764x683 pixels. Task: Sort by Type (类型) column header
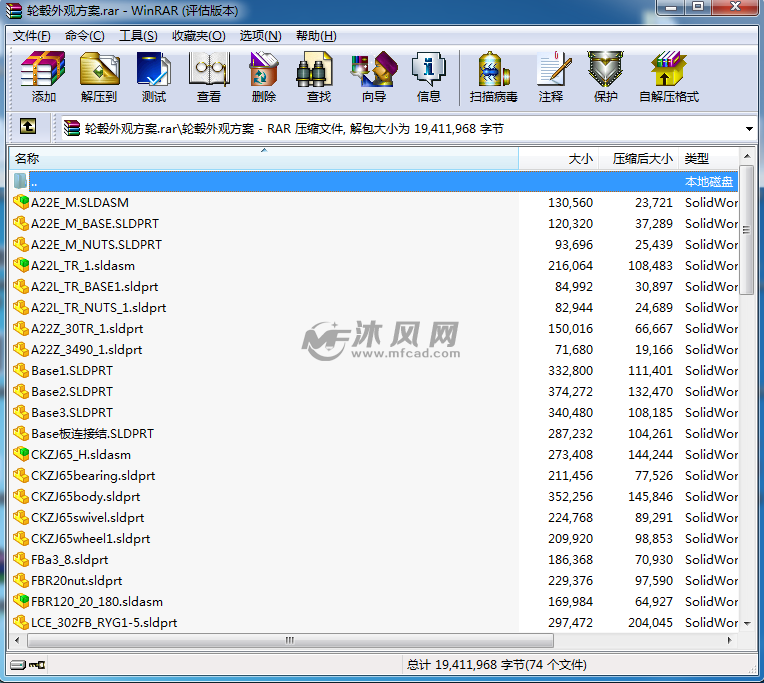coord(709,158)
